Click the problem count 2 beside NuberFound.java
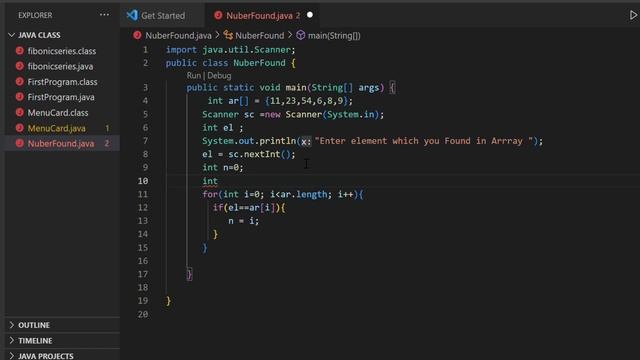This screenshot has height=360, width=640. coord(107,143)
